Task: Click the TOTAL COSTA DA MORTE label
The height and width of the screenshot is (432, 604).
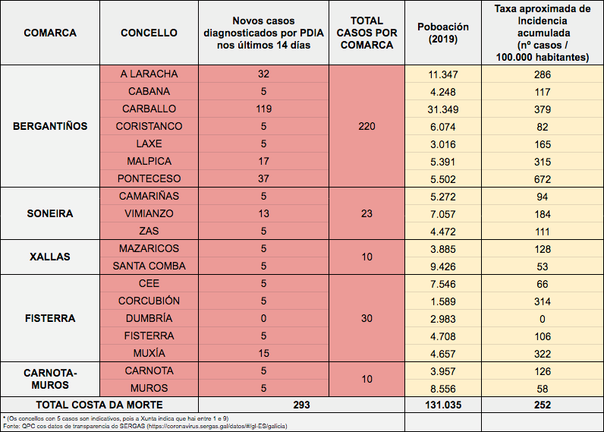Action: [100, 404]
